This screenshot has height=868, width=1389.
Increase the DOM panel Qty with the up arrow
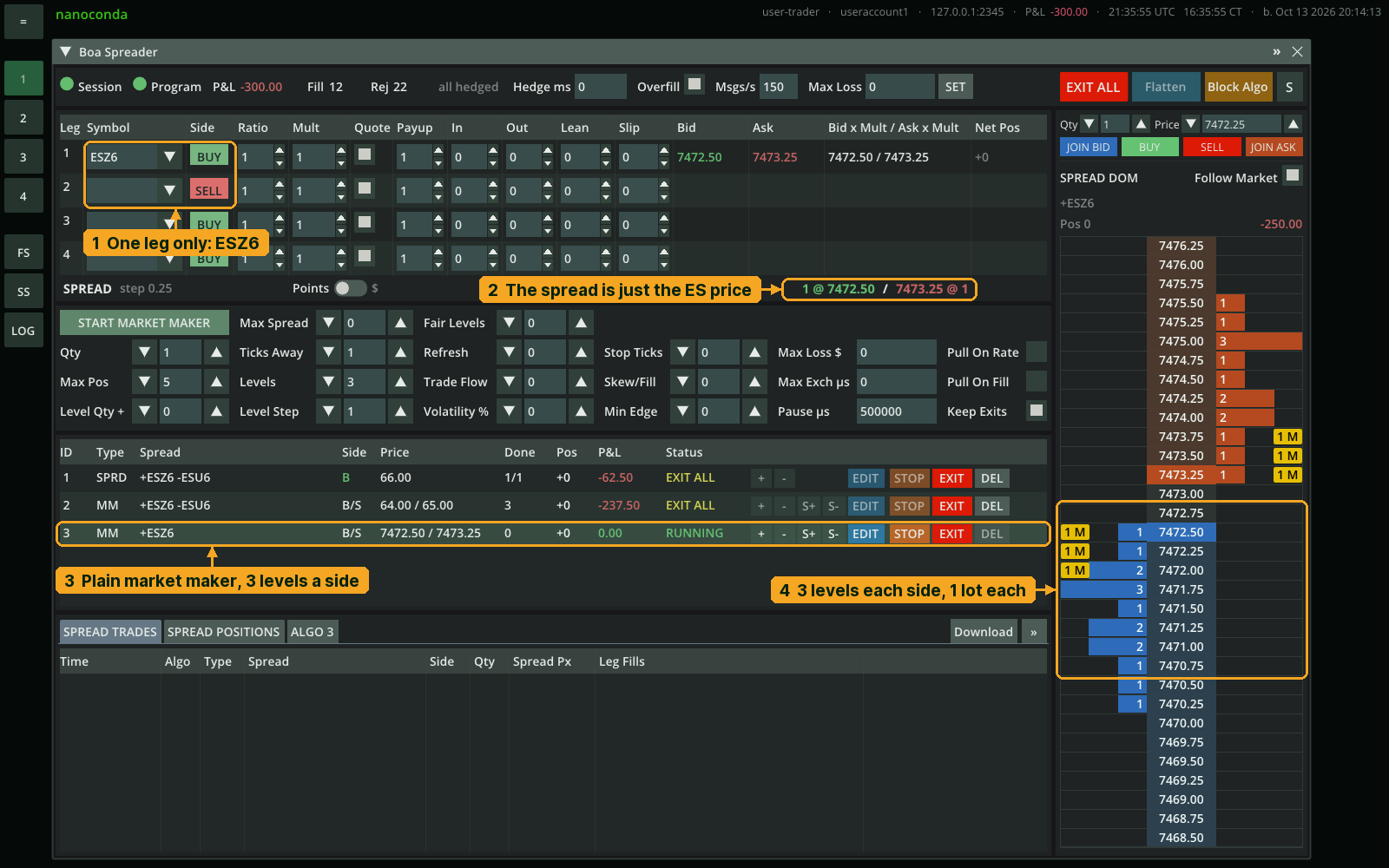tap(1142, 124)
